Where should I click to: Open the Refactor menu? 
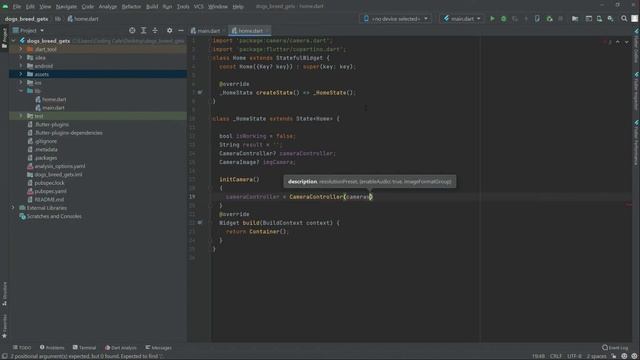(131, 7)
